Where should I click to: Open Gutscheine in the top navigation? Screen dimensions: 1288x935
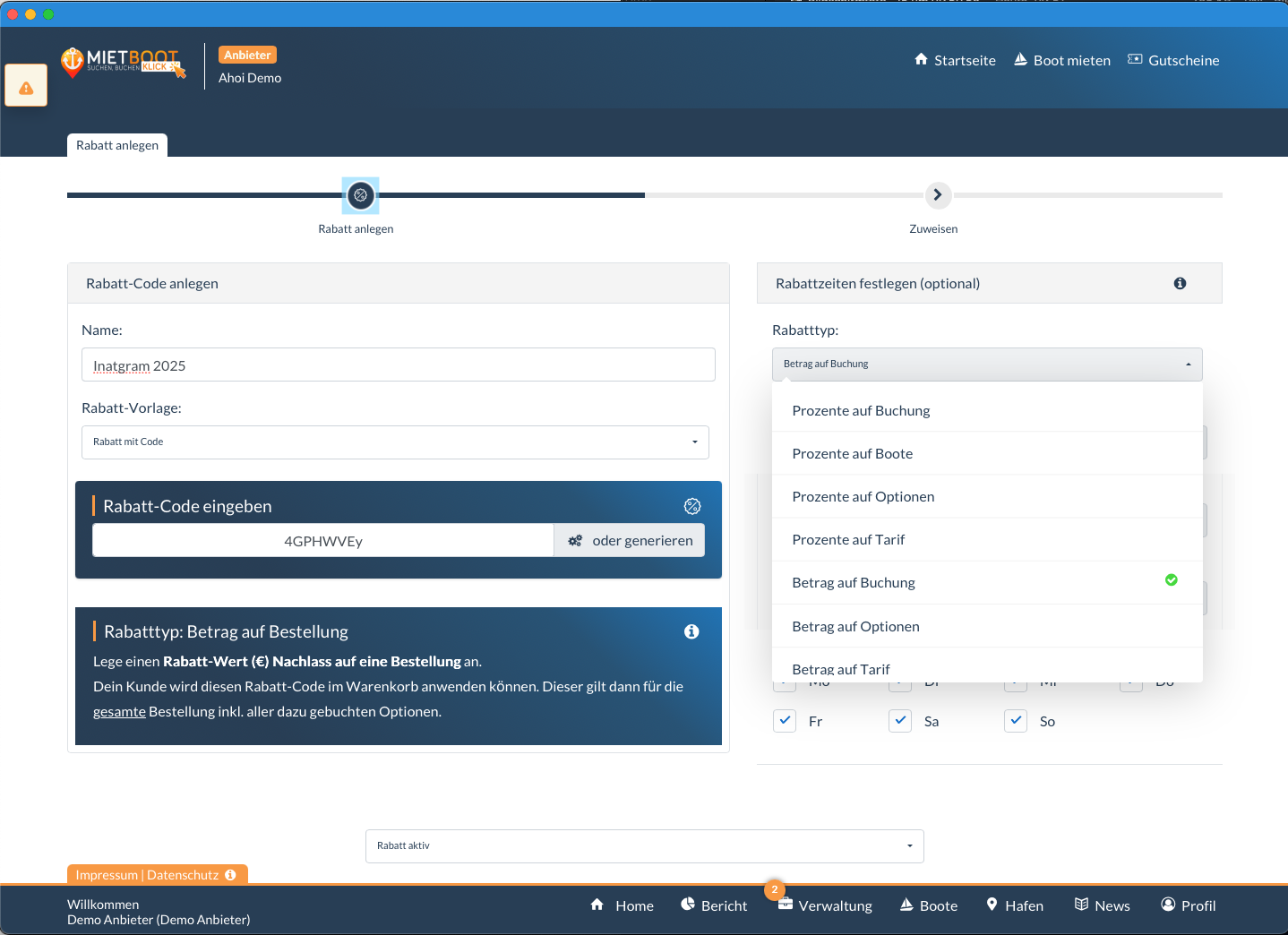point(1173,61)
